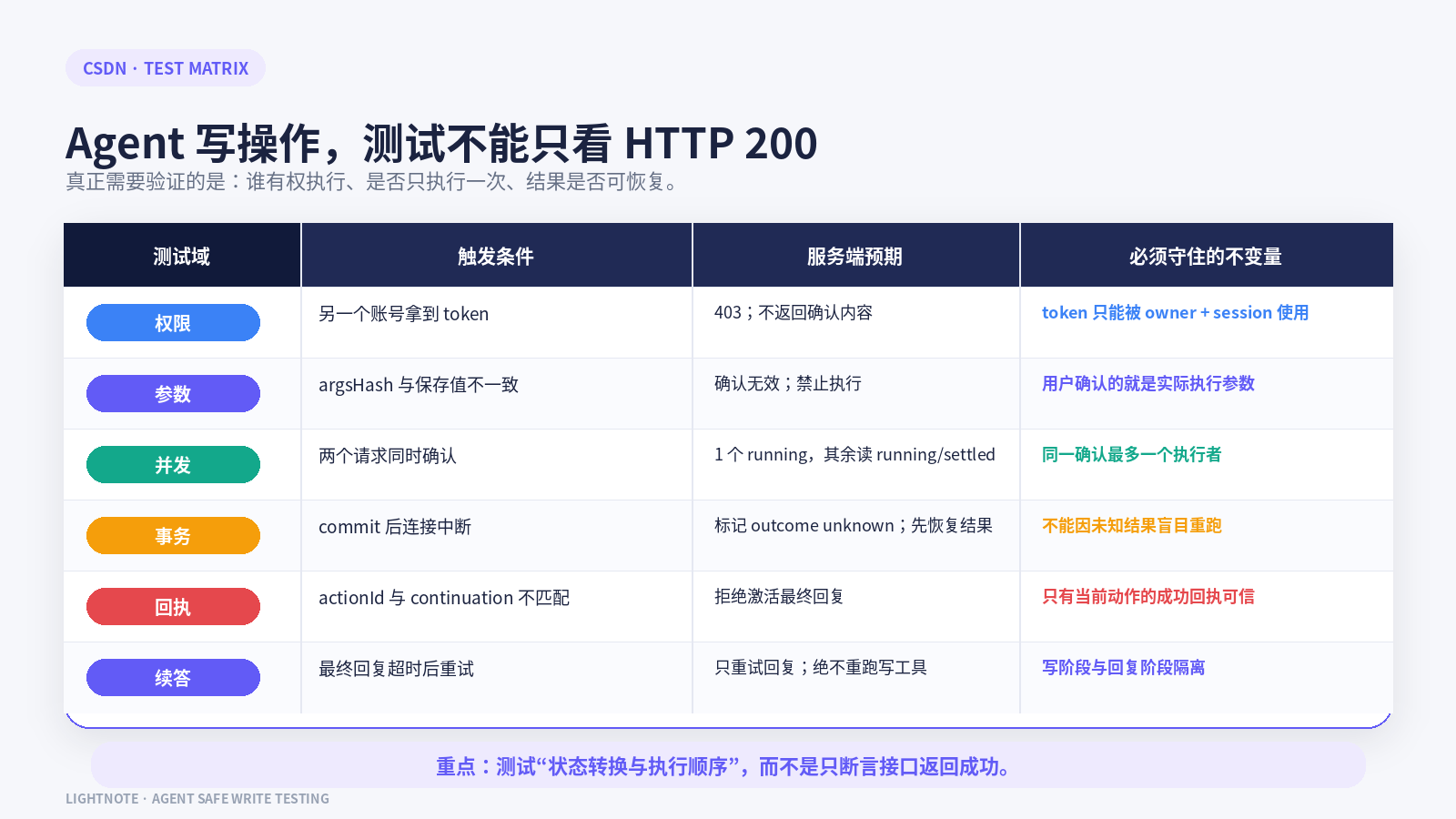Click the CSDN · TEST MATRIX badge

coord(166,68)
